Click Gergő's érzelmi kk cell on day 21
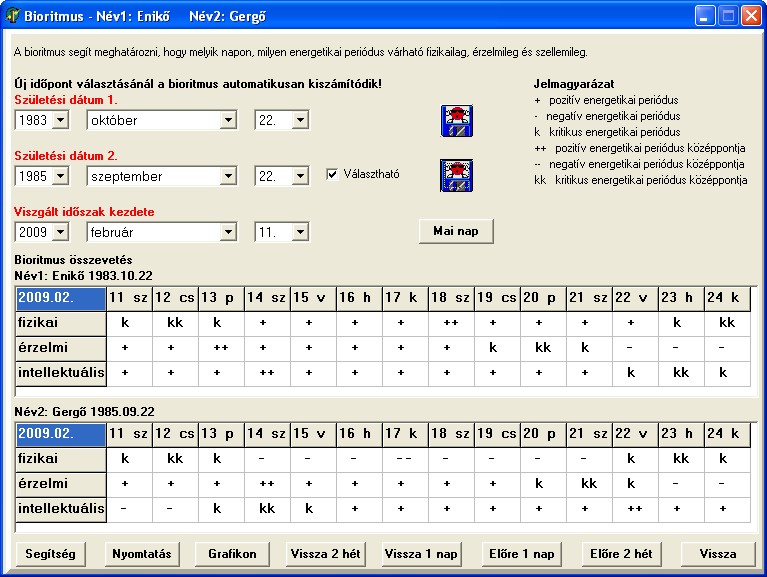 coord(589,484)
